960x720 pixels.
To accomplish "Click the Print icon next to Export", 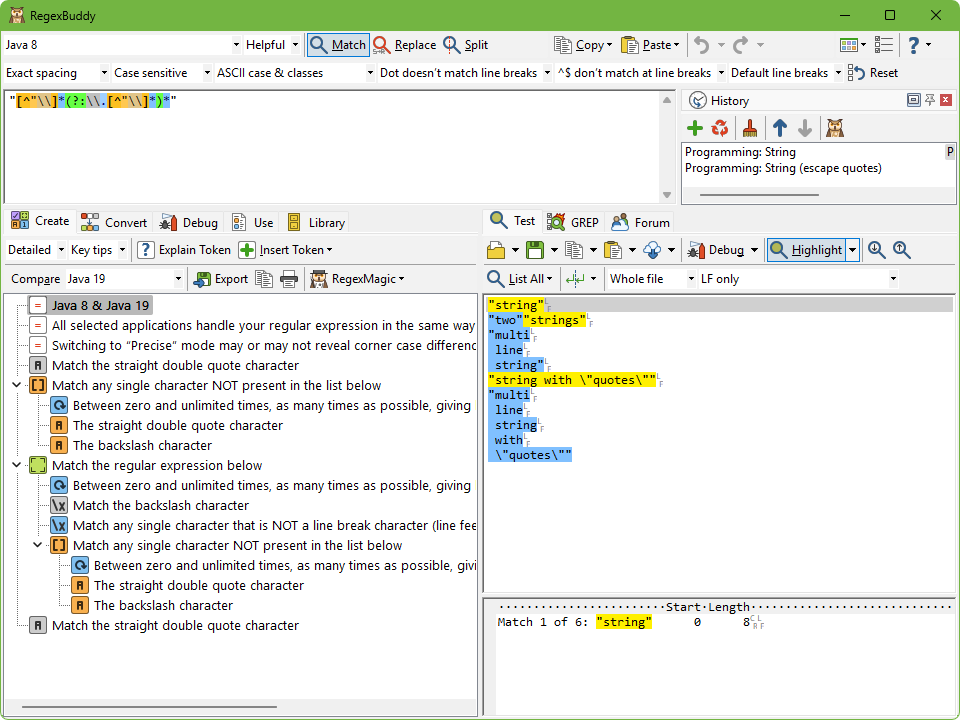I will pos(289,279).
